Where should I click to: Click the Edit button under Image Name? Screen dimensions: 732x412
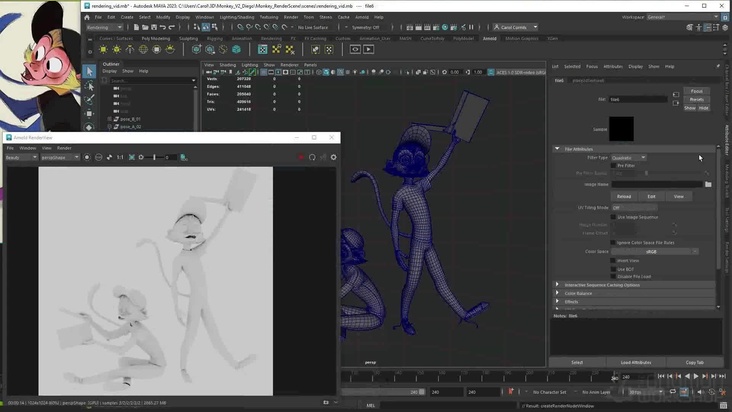click(651, 196)
